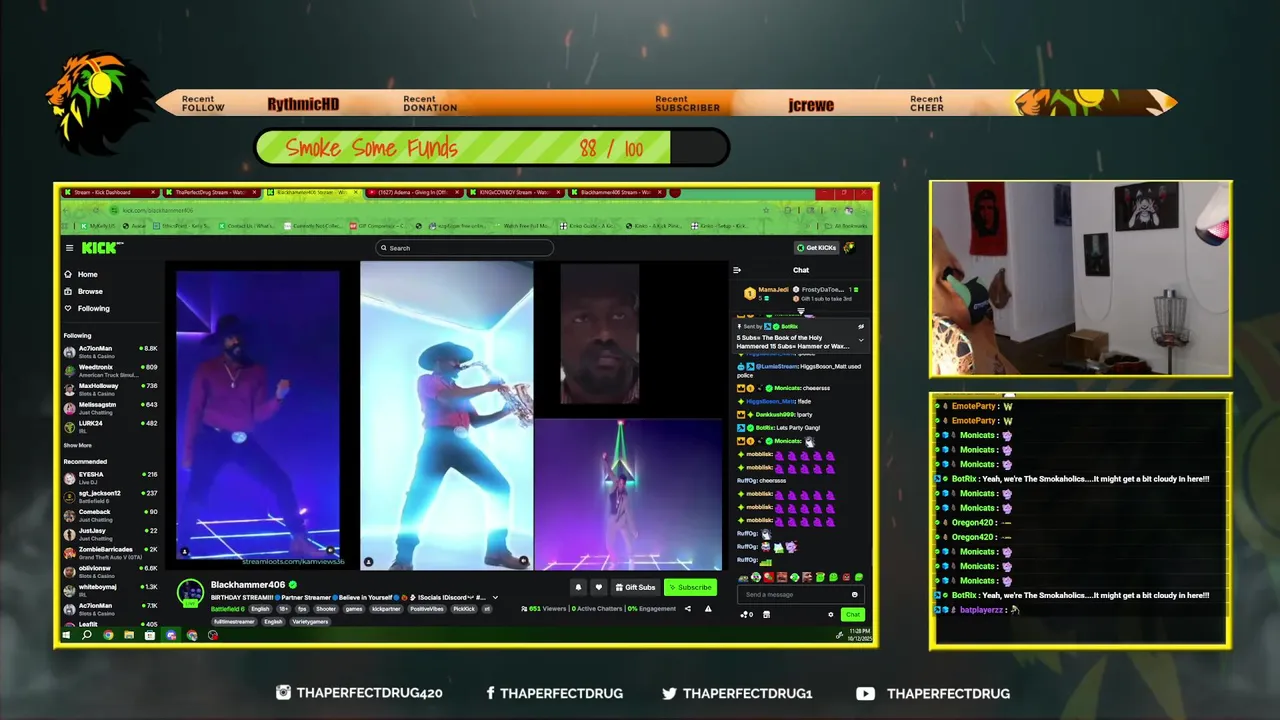Open MaxHolloway channel in sidebar

point(110,388)
